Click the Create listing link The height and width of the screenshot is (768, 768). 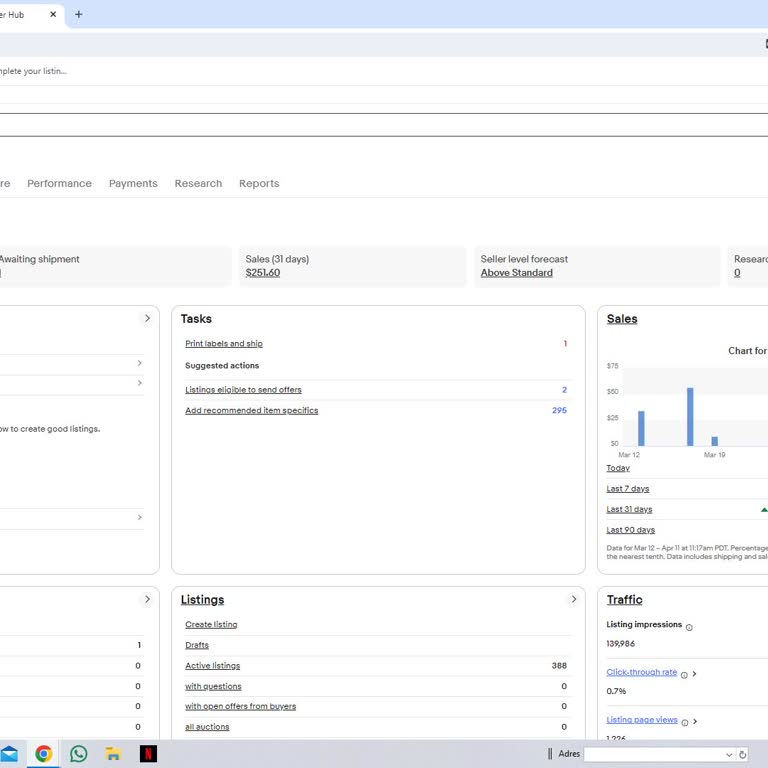pyautogui.click(x=211, y=625)
